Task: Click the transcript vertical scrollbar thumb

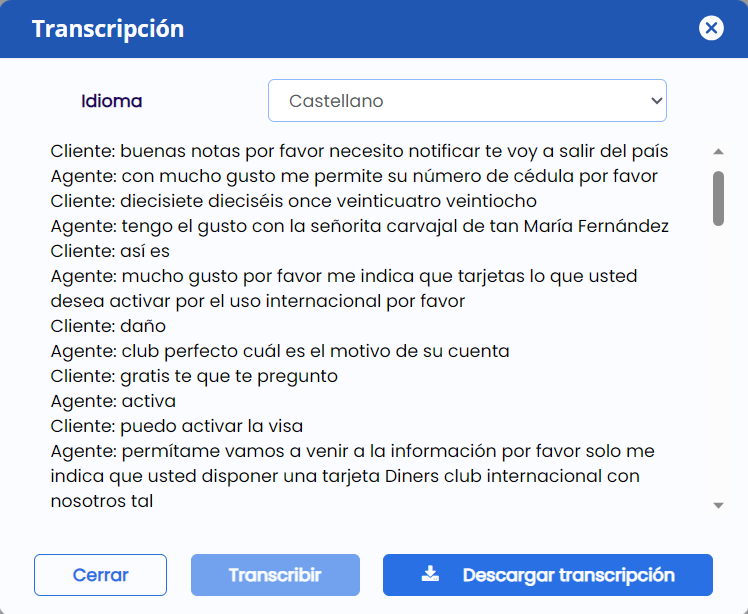Action: [x=718, y=198]
